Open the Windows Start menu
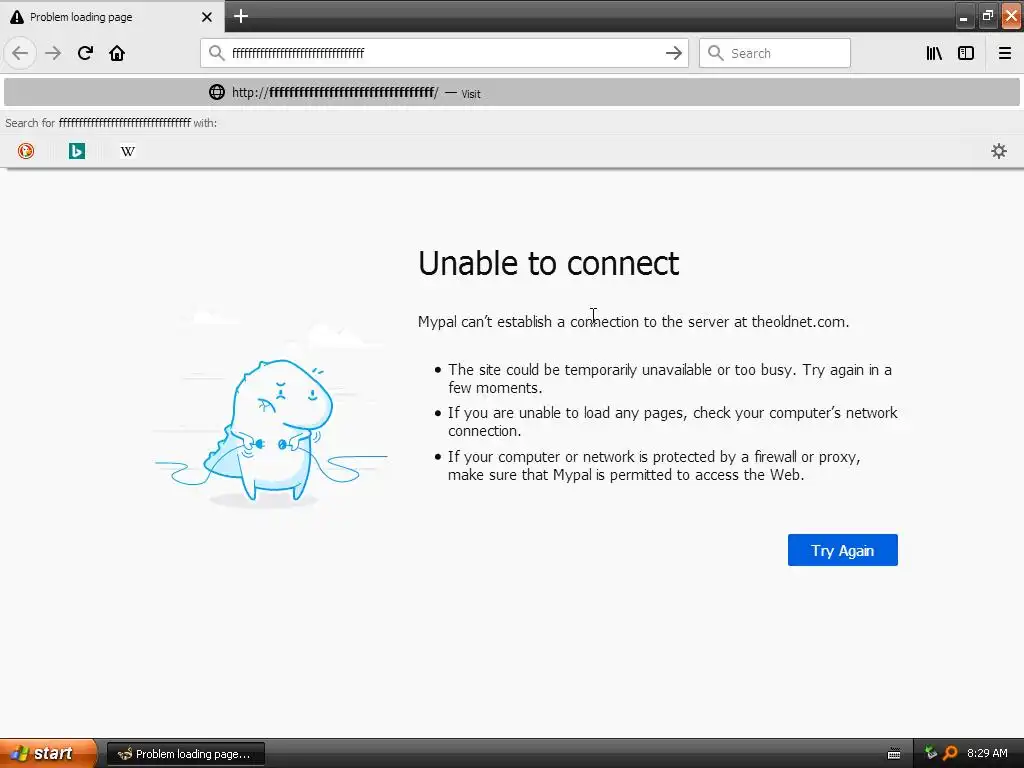This screenshot has height=768, width=1024. point(48,754)
